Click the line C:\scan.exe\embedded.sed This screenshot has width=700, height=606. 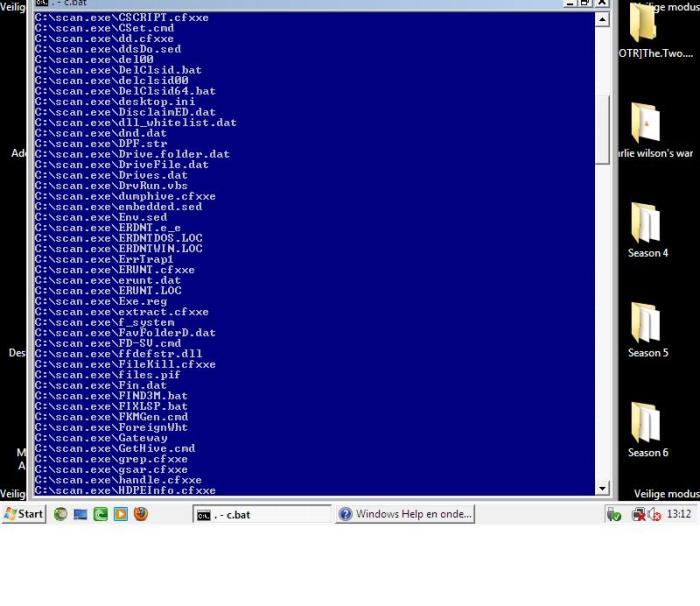118,207
